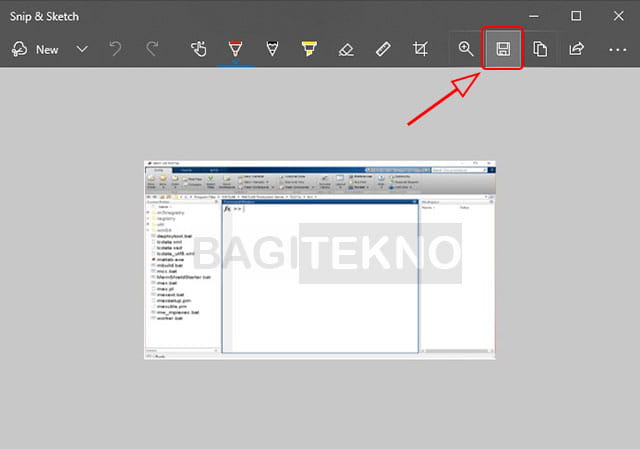Open the See more three-dots menu

pyautogui.click(x=618, y=50)
